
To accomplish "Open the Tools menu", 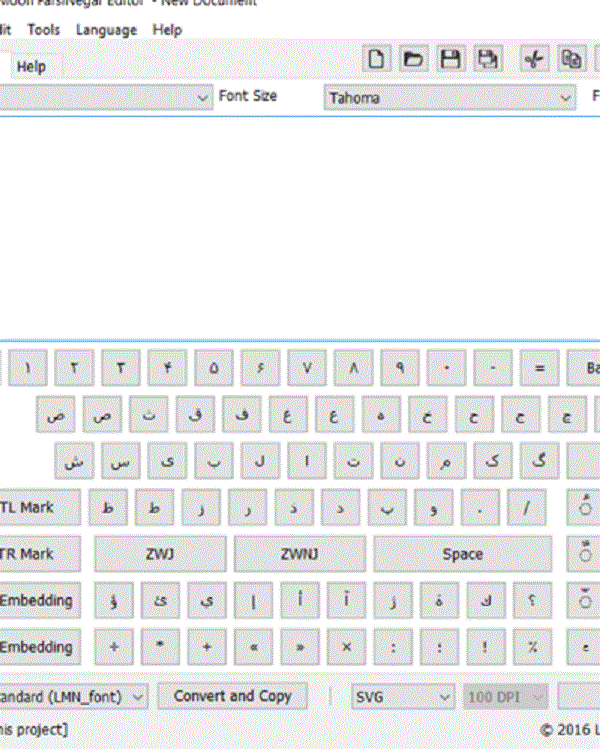I will (44, 30).
